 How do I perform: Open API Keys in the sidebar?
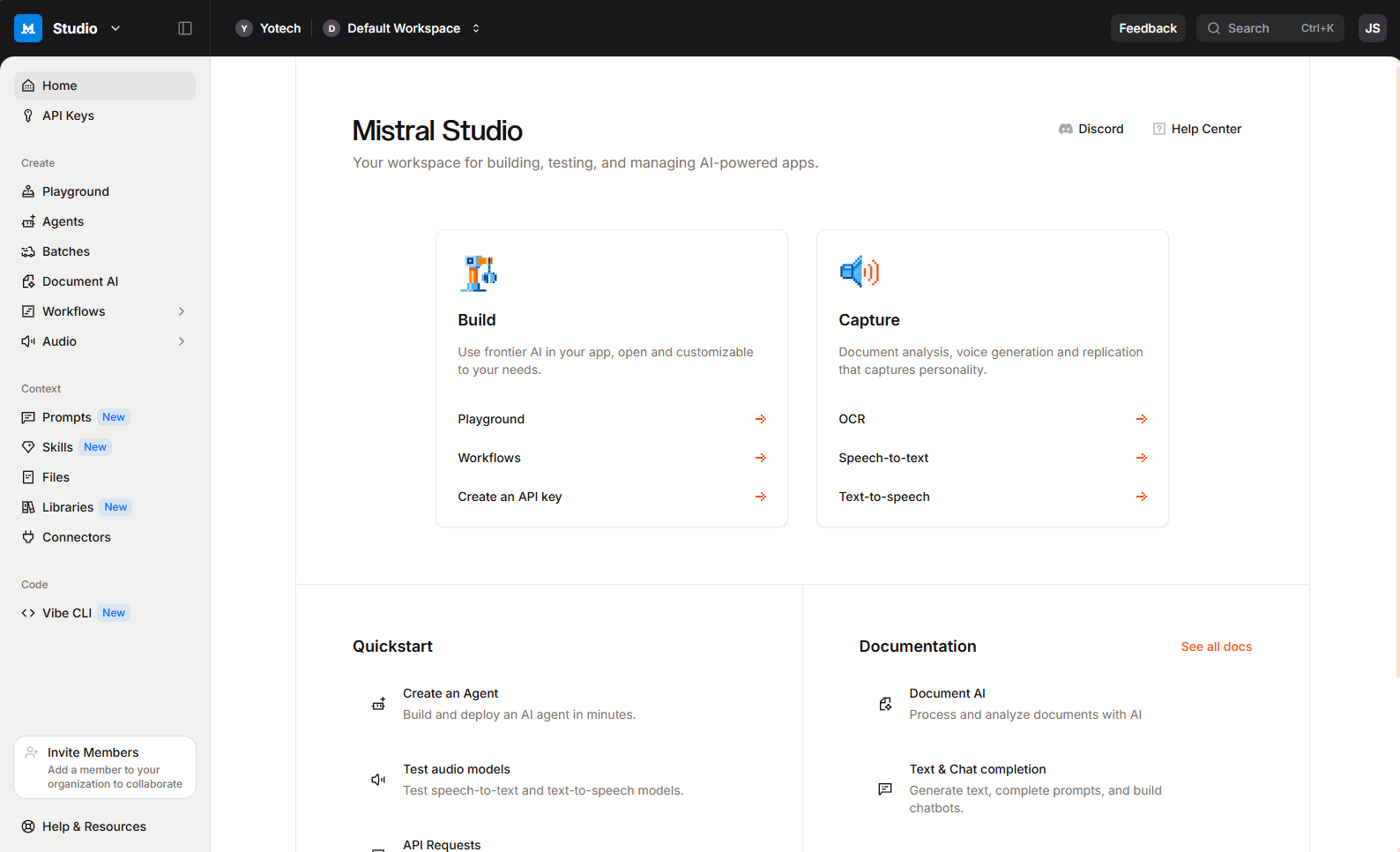105,116
